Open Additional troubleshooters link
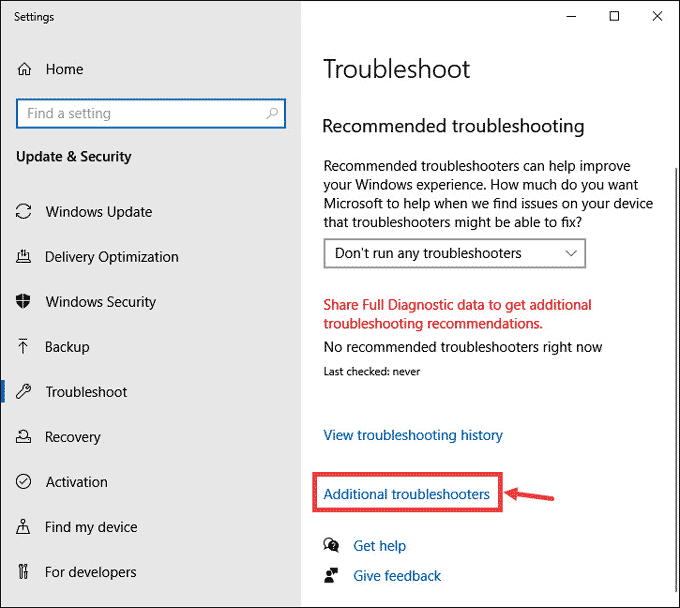 406,494
